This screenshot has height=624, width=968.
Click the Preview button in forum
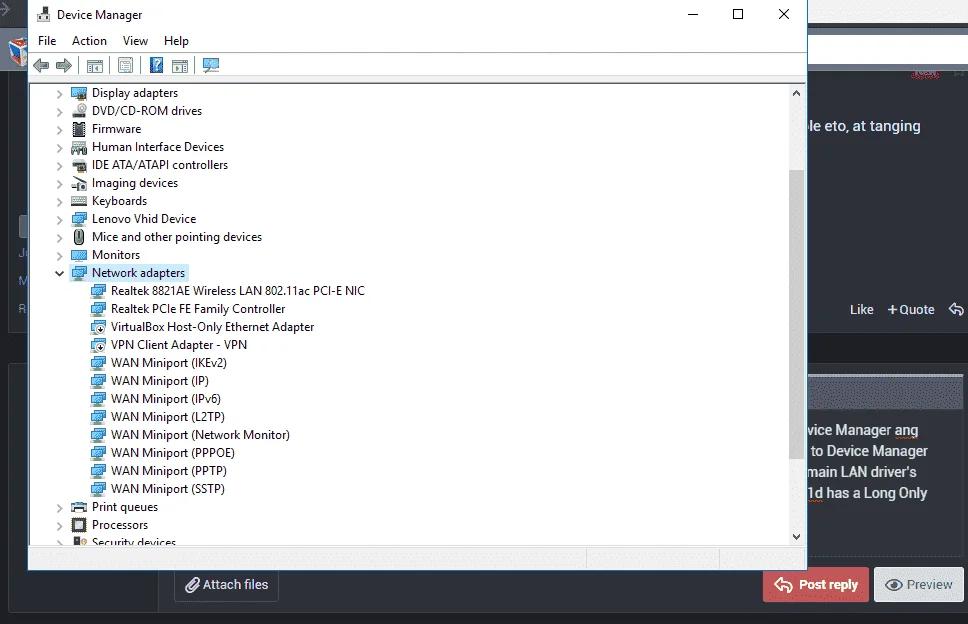[x=919, y=584]
